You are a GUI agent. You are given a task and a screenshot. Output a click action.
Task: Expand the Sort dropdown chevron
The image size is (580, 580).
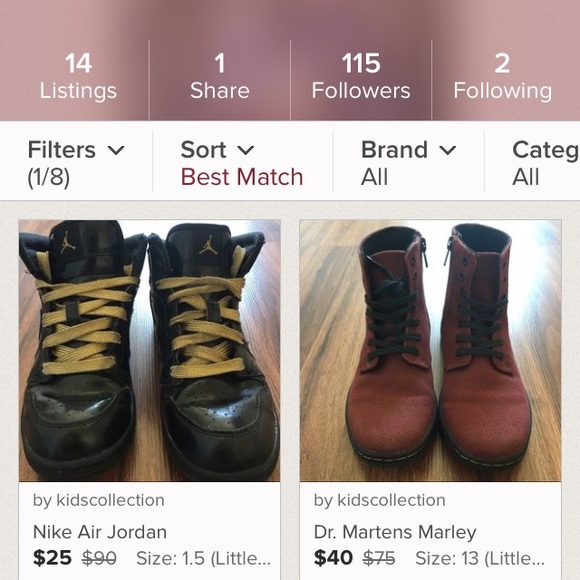pyautogui.click(x=245, y=150)
